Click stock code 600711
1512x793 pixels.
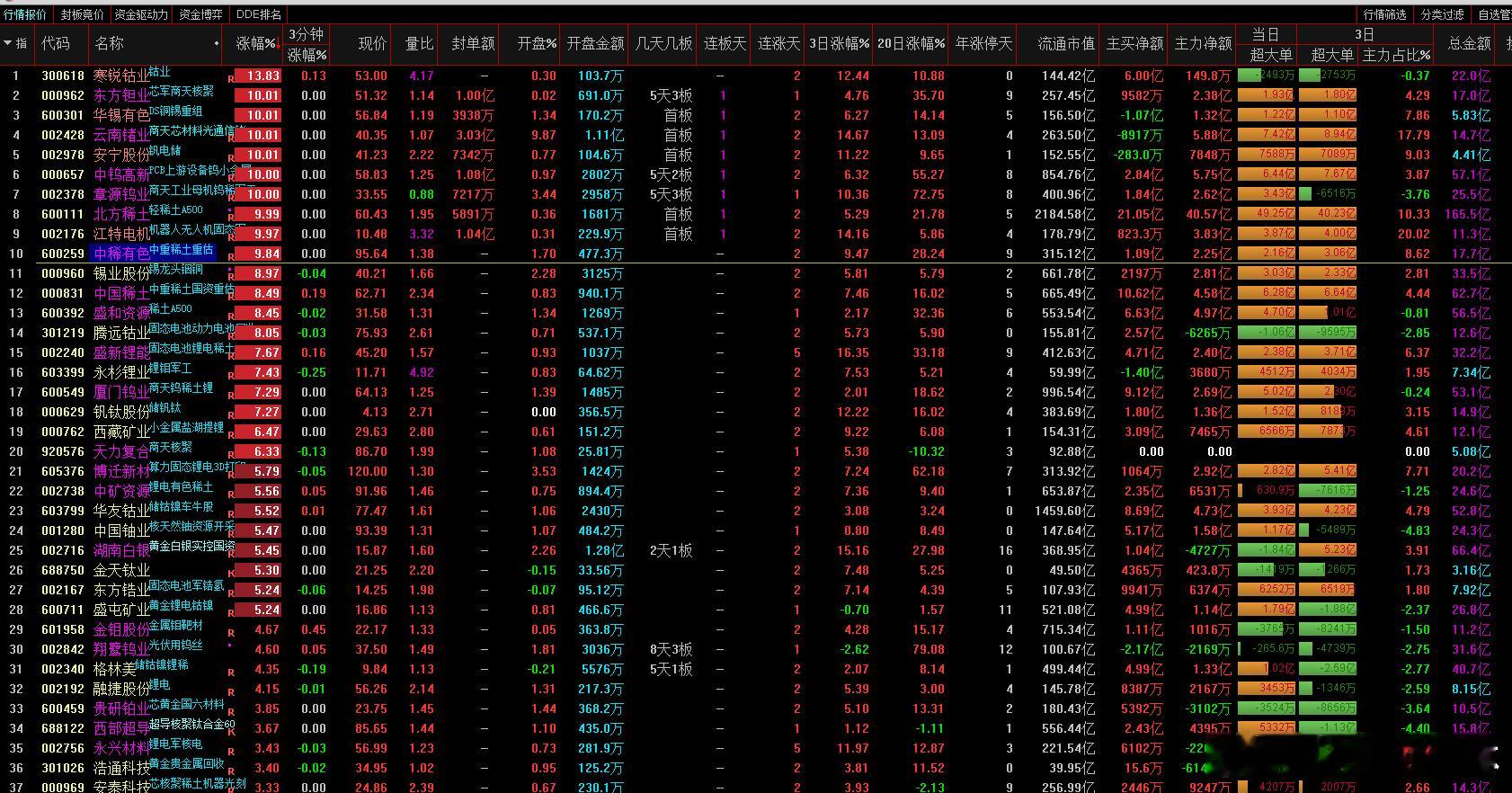click(63, 610)
